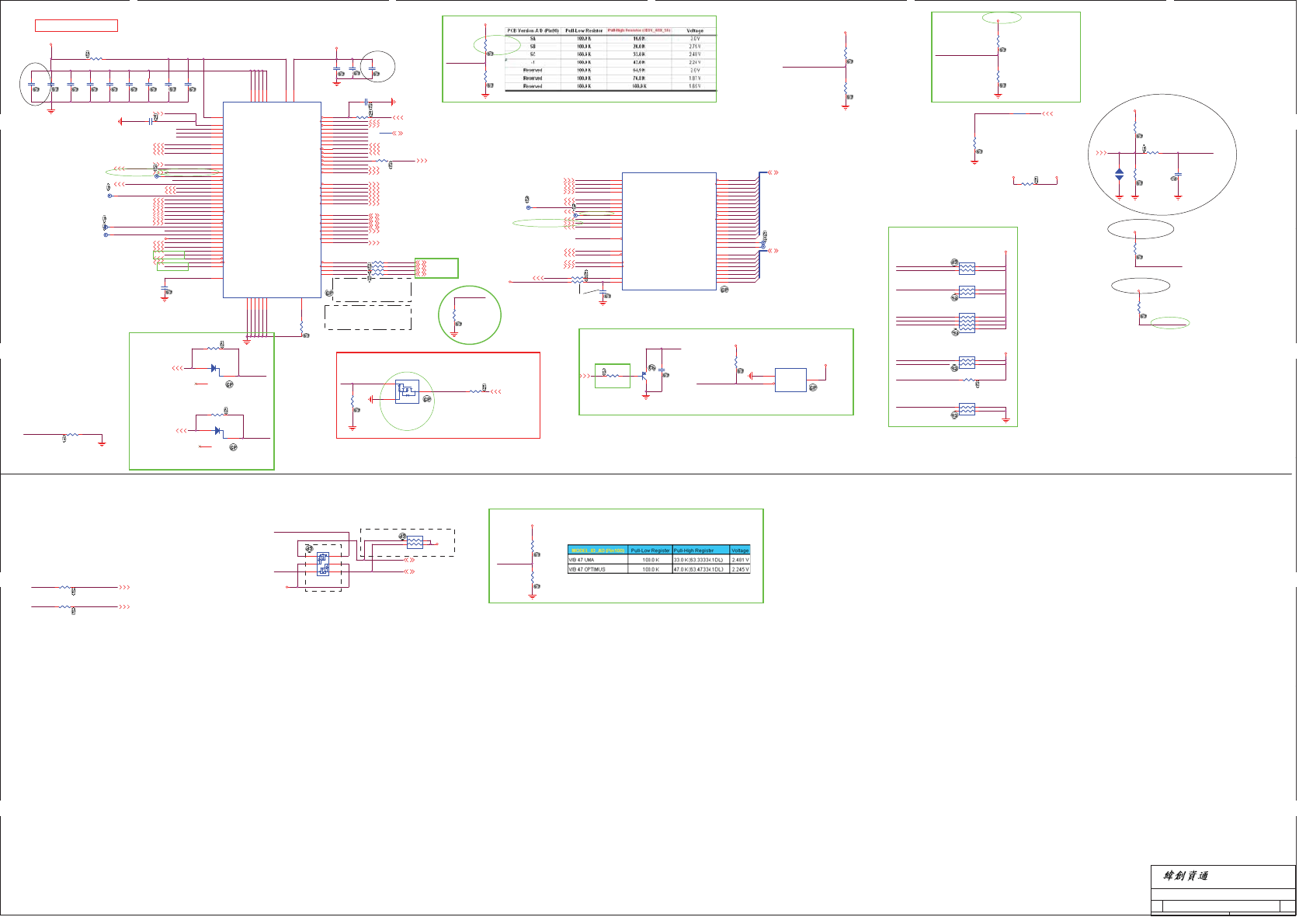
Task: Select the blue TVS diode symbol
Action: coord(1119,175)
